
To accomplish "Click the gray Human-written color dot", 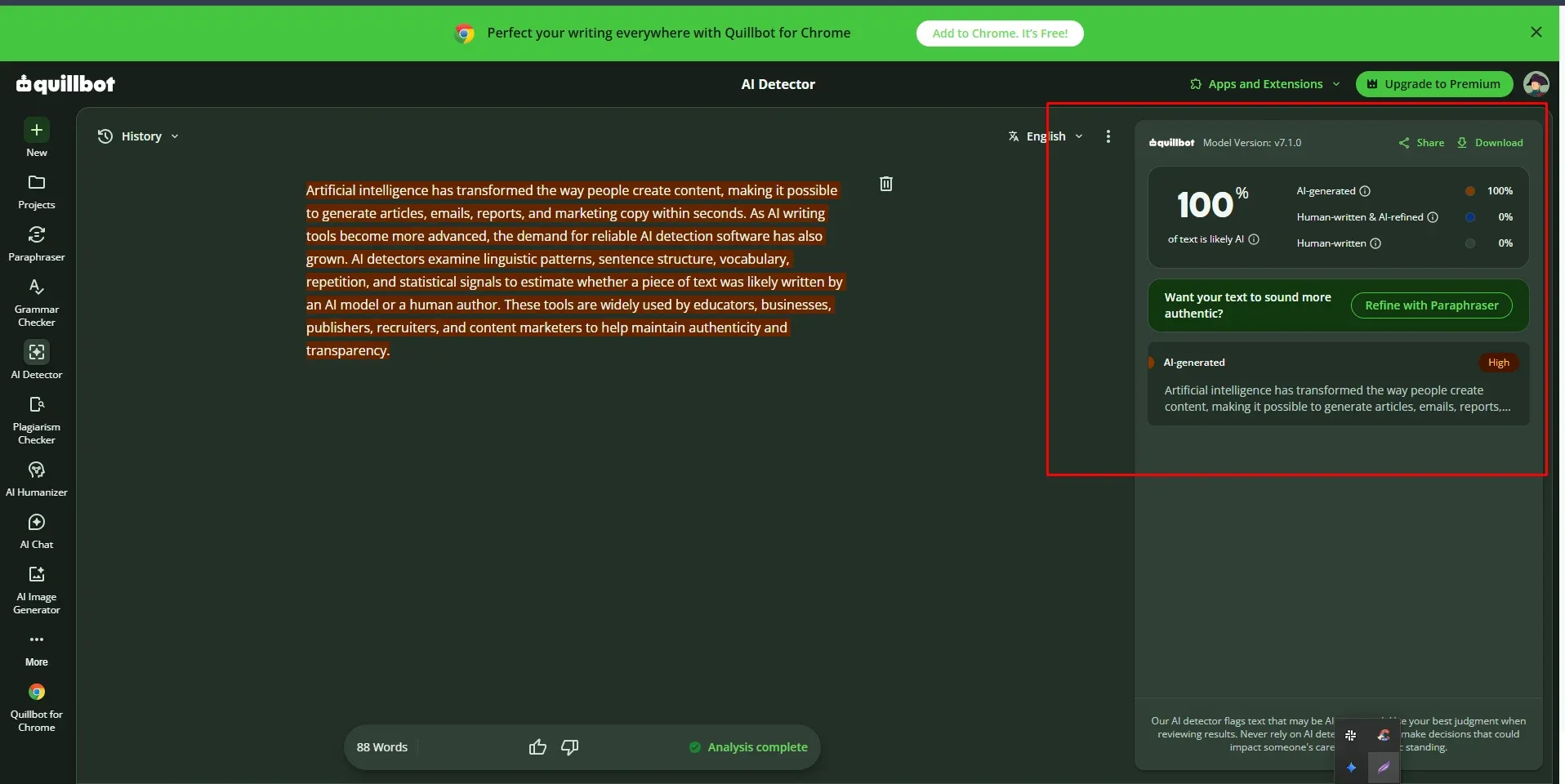I will coord(1470,243).
